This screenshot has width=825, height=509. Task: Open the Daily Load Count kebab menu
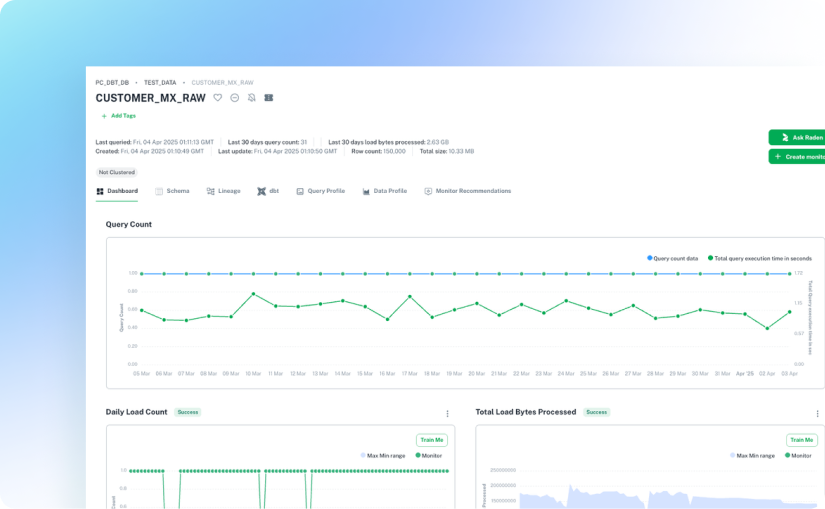tap(447, 414)
